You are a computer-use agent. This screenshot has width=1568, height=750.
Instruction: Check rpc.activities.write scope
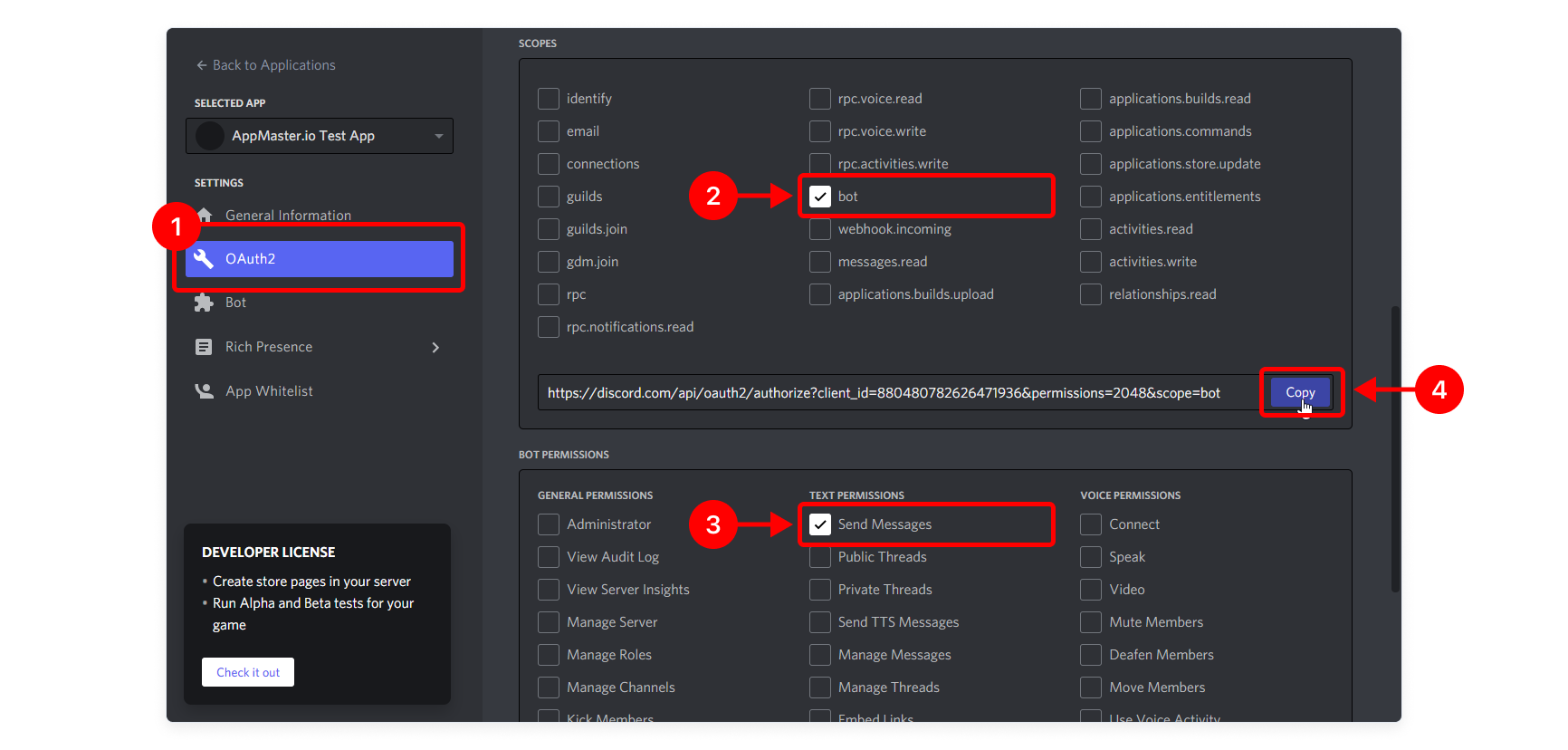click(820, 164)
